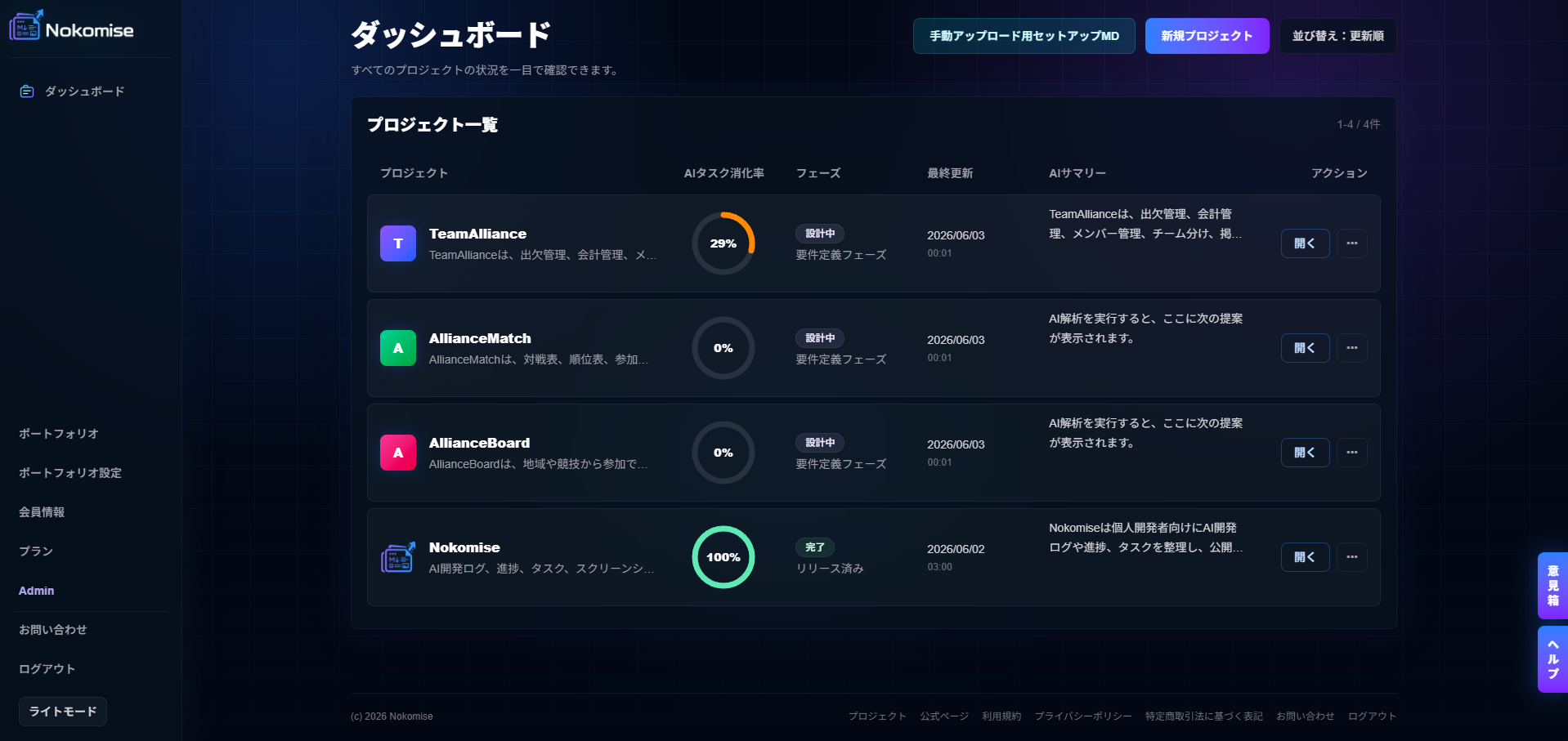Click AIタスク消化率 column header

(x=724, y=173)
